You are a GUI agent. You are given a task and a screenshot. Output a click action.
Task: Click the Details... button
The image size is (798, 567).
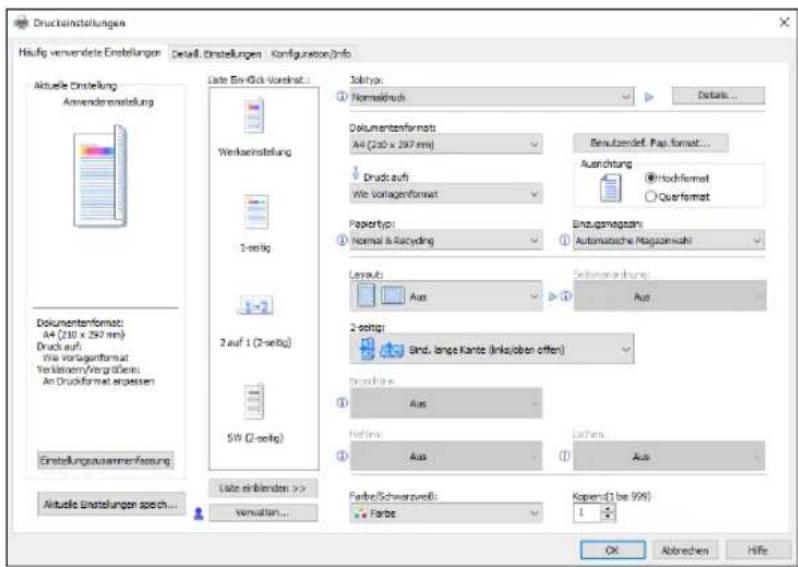(x=718, y=95)
